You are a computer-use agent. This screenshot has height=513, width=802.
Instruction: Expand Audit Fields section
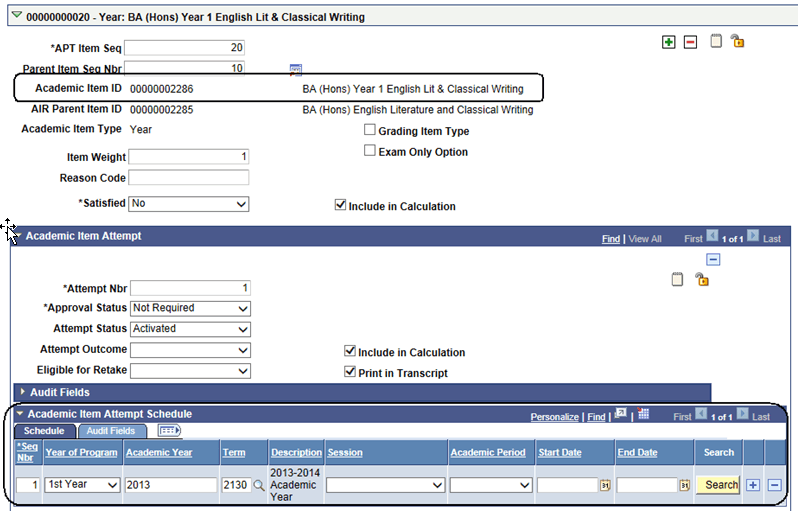point(23,392)
